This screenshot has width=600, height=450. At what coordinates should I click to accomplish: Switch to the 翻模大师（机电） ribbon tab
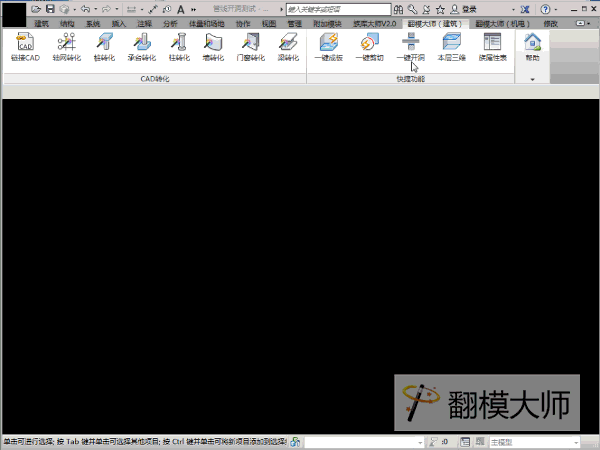click(503, 22)
